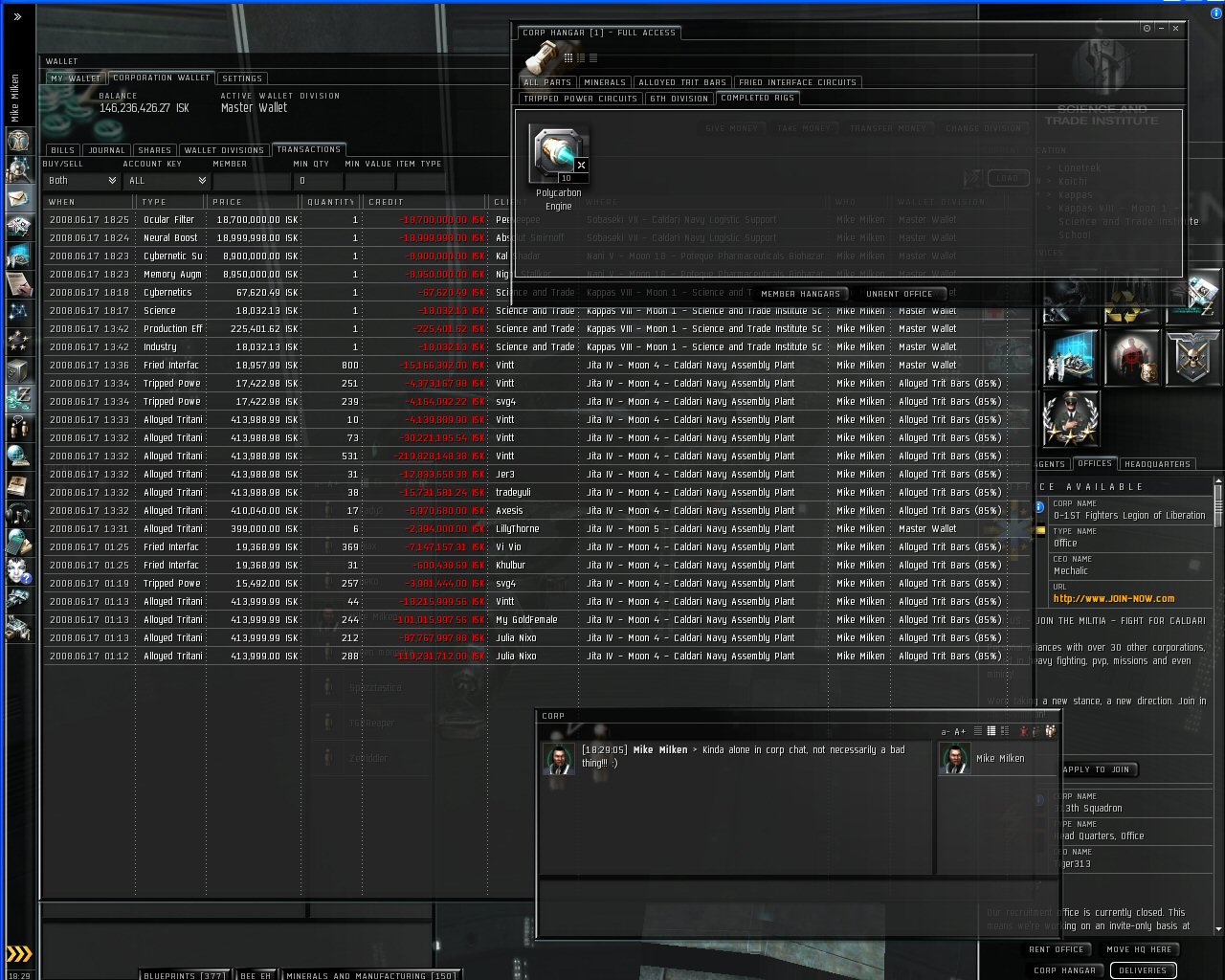The height and width of the screenshot is (980, 1225).
Task: Open the EVE Mail envelope icon in sidebar
Action: pos(18,198)
